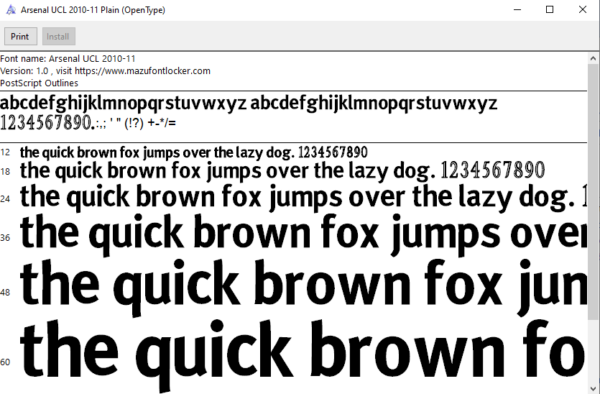This screenshot has width=600, height=394.
Task: Click the 48 point size label
Action: click(x=5, y=293)
